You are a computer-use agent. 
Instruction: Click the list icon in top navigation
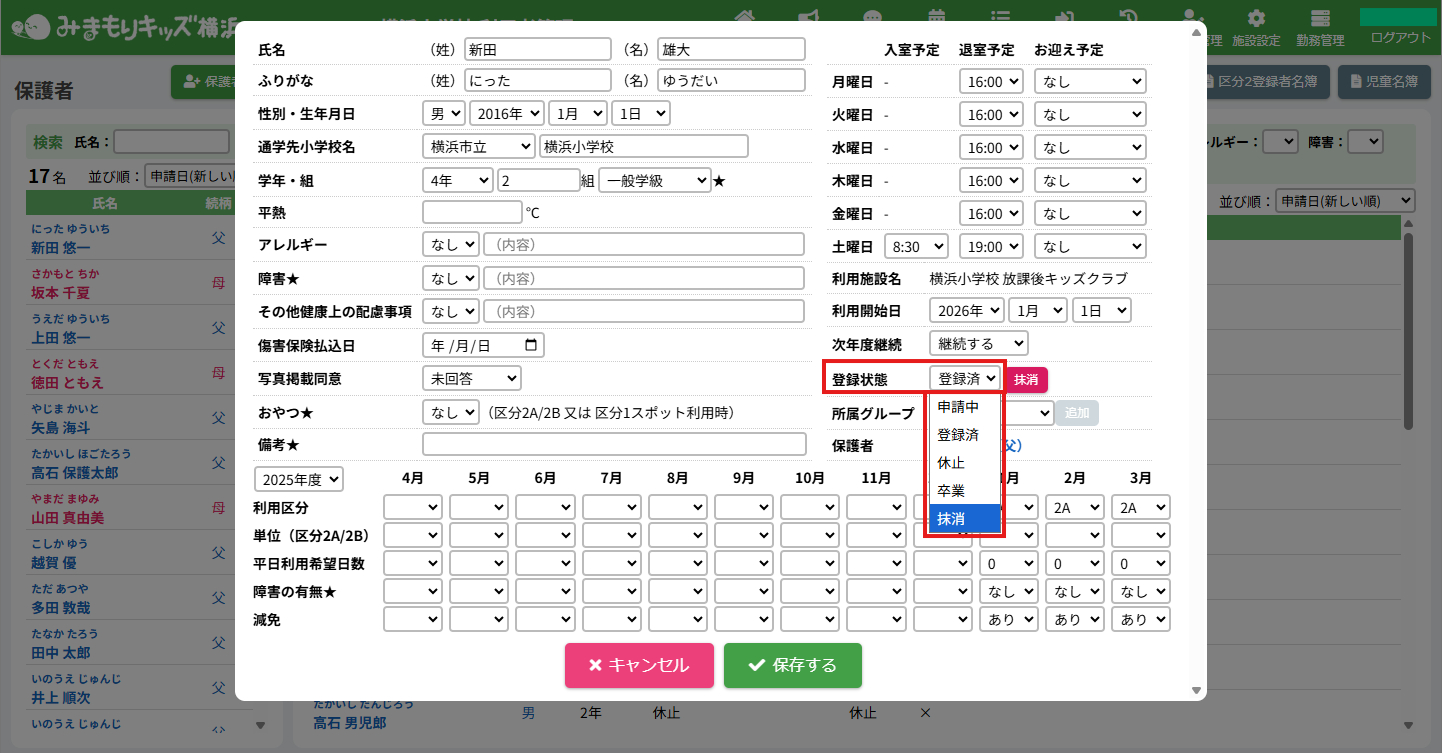pyautogui.click(x=1000, y=17)
